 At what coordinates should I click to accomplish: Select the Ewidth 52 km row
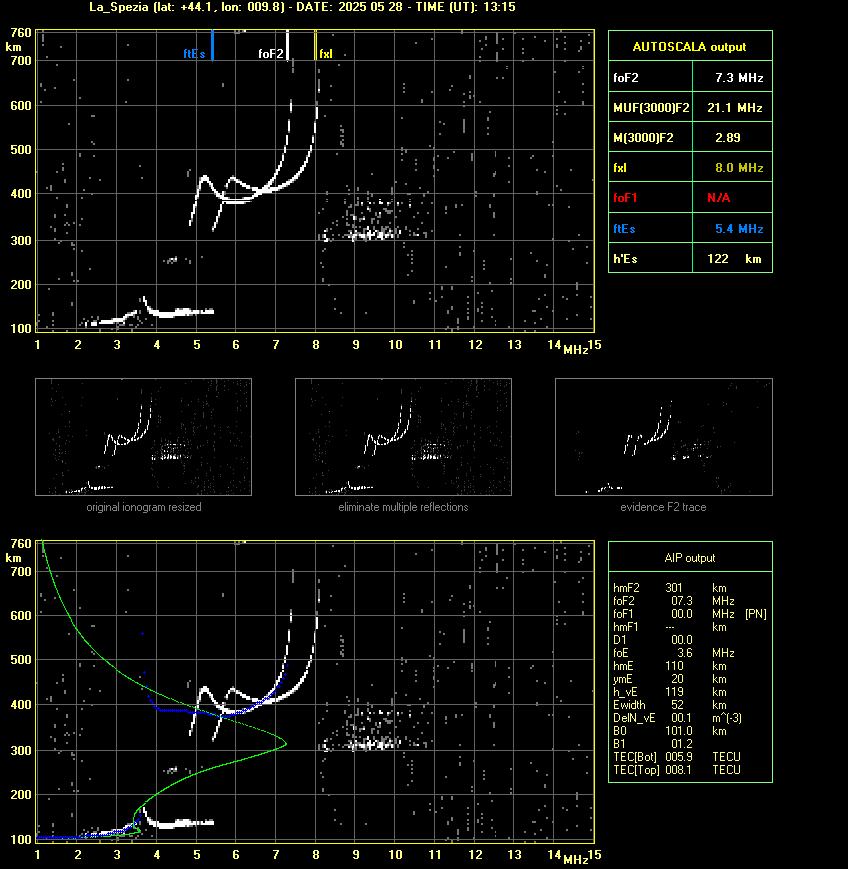[670, 705]
